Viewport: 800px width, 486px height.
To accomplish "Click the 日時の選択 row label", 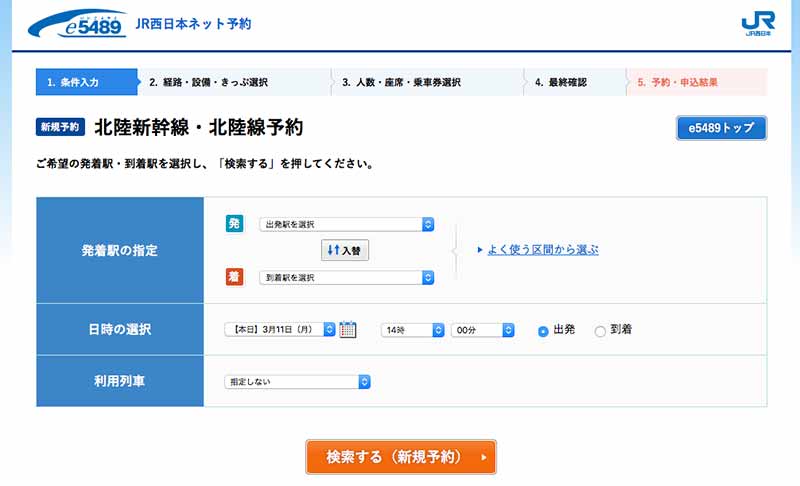I will (x=120, y=329).
